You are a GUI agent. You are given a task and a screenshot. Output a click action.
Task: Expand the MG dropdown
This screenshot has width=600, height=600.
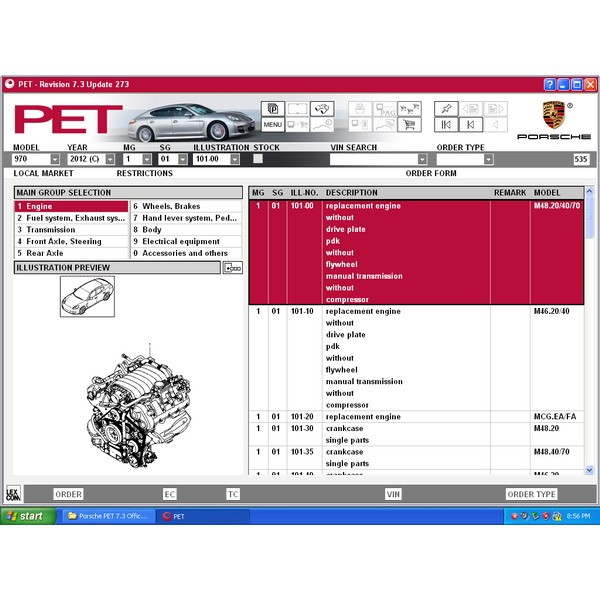click(147, 159)
